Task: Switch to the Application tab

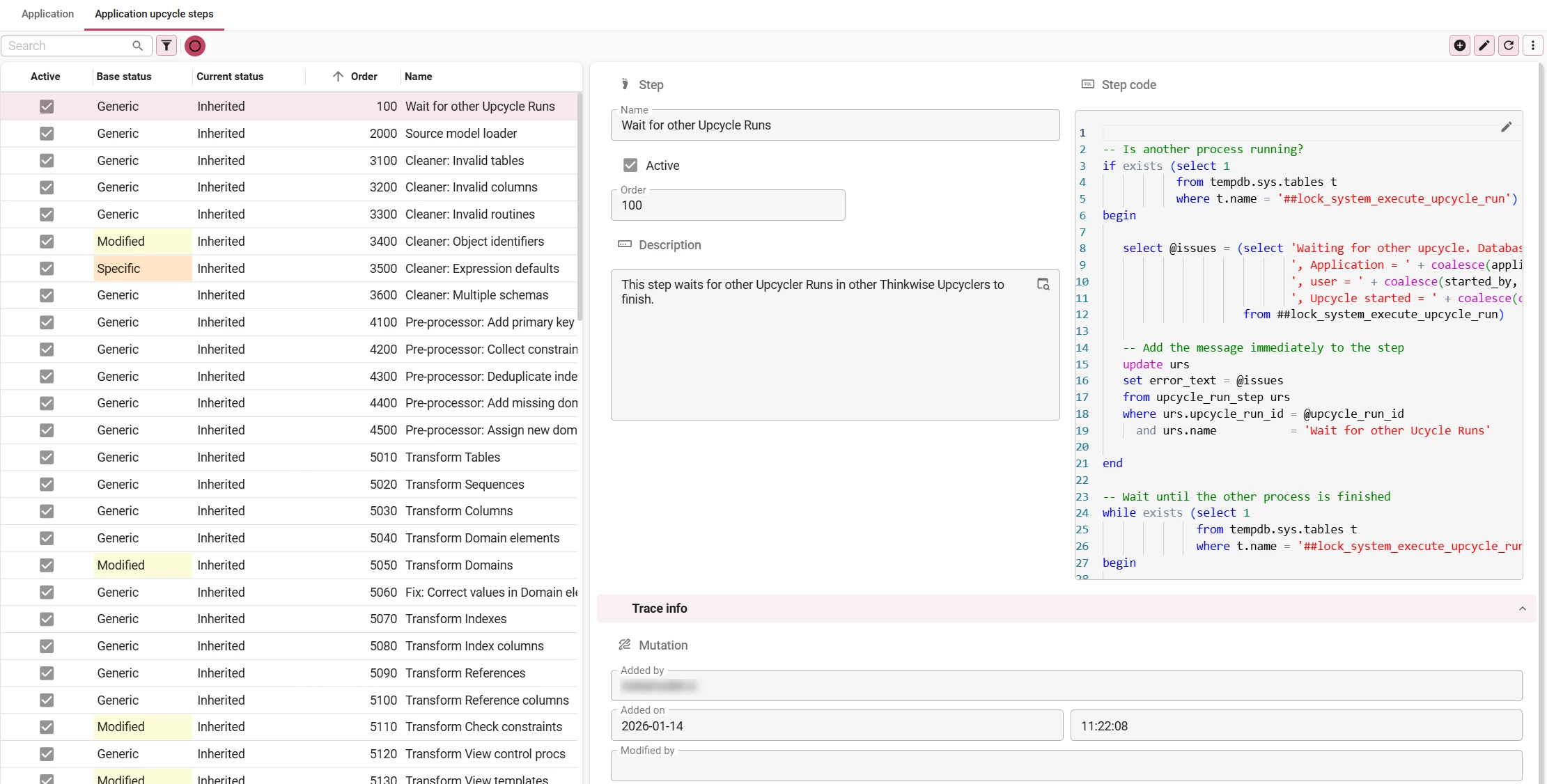Action: point(47,14)
